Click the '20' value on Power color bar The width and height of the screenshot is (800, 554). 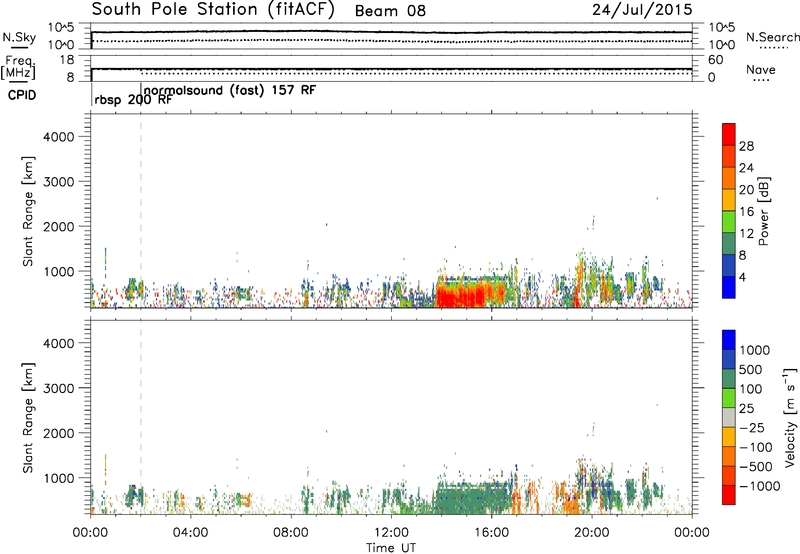[x=746, y=190]
